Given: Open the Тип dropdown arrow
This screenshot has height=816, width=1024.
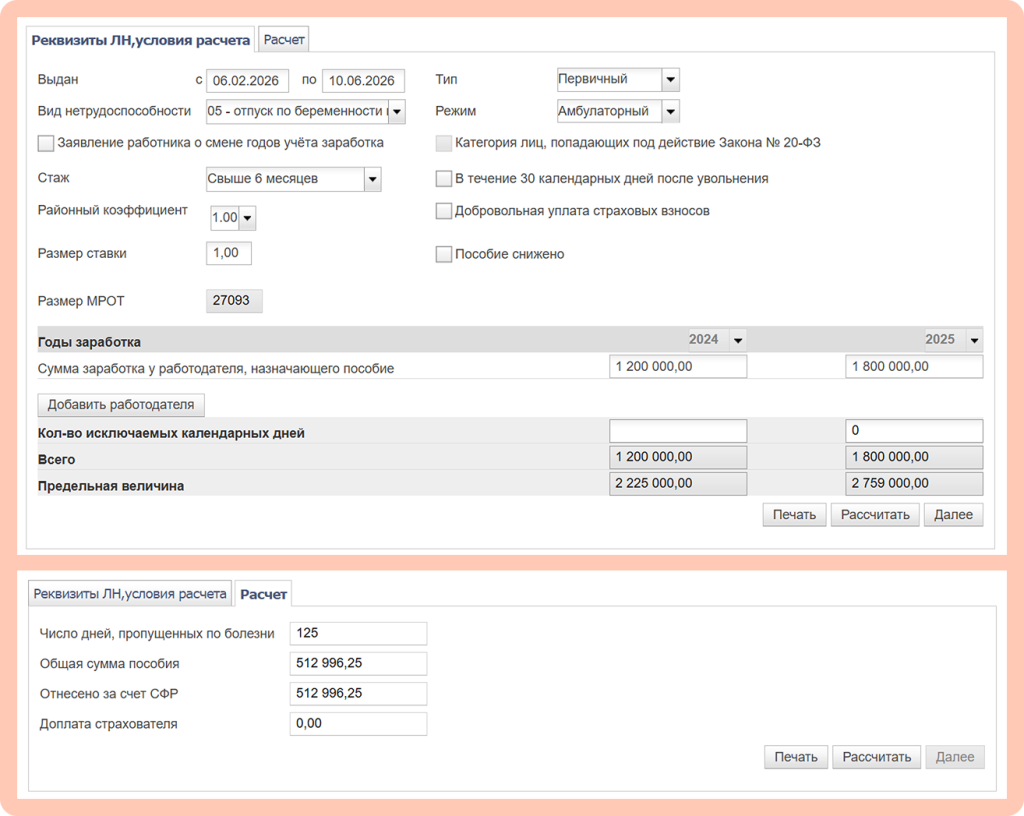Looking at the screenshot, I should click(x=670, y=80).
